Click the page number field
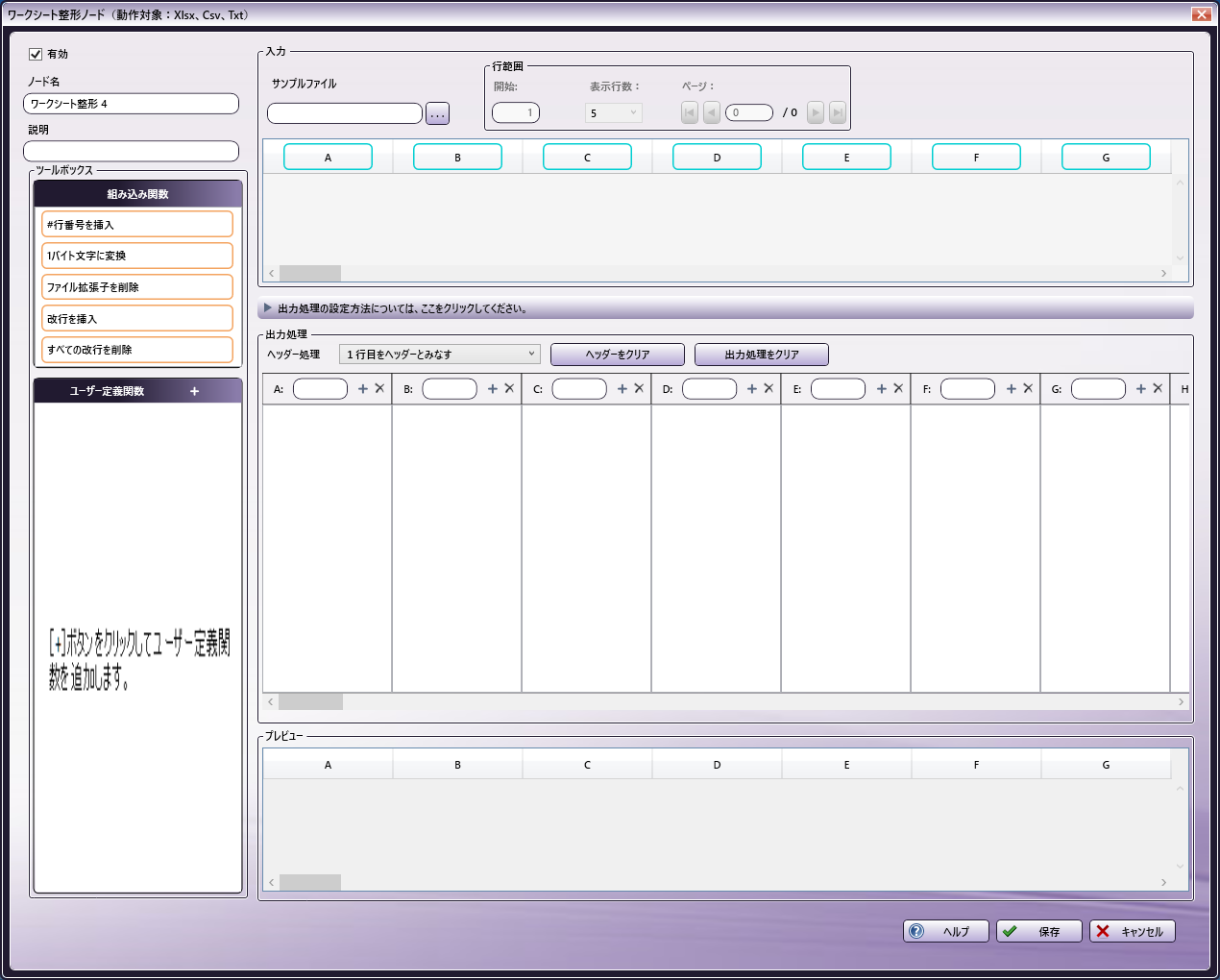The height and width of the screenshot is (980, 1220). (749, 112)
